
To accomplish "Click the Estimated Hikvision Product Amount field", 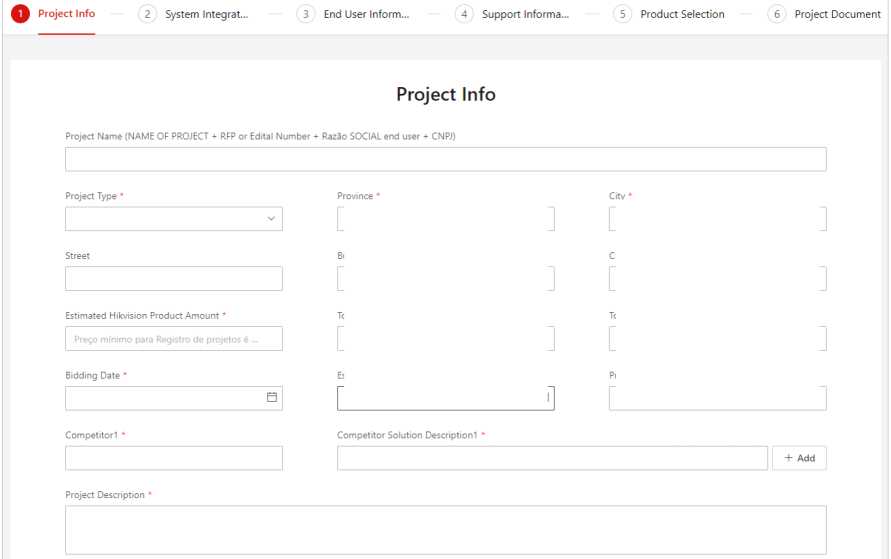I will click(x=173, y=339).
